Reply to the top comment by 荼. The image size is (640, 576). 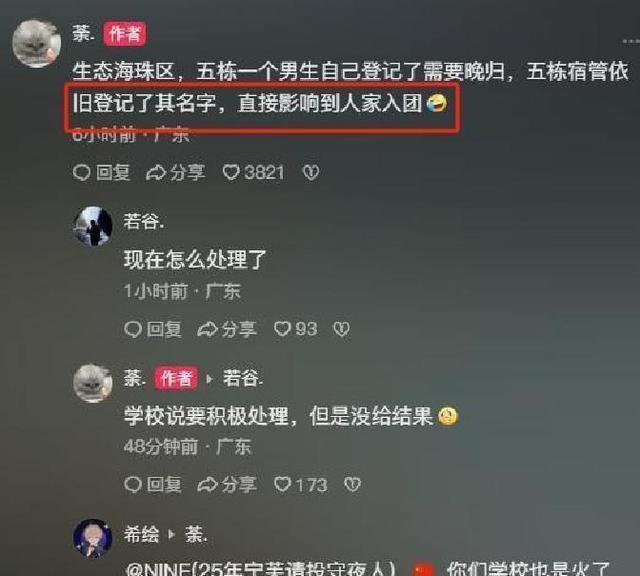click(102, 172)
